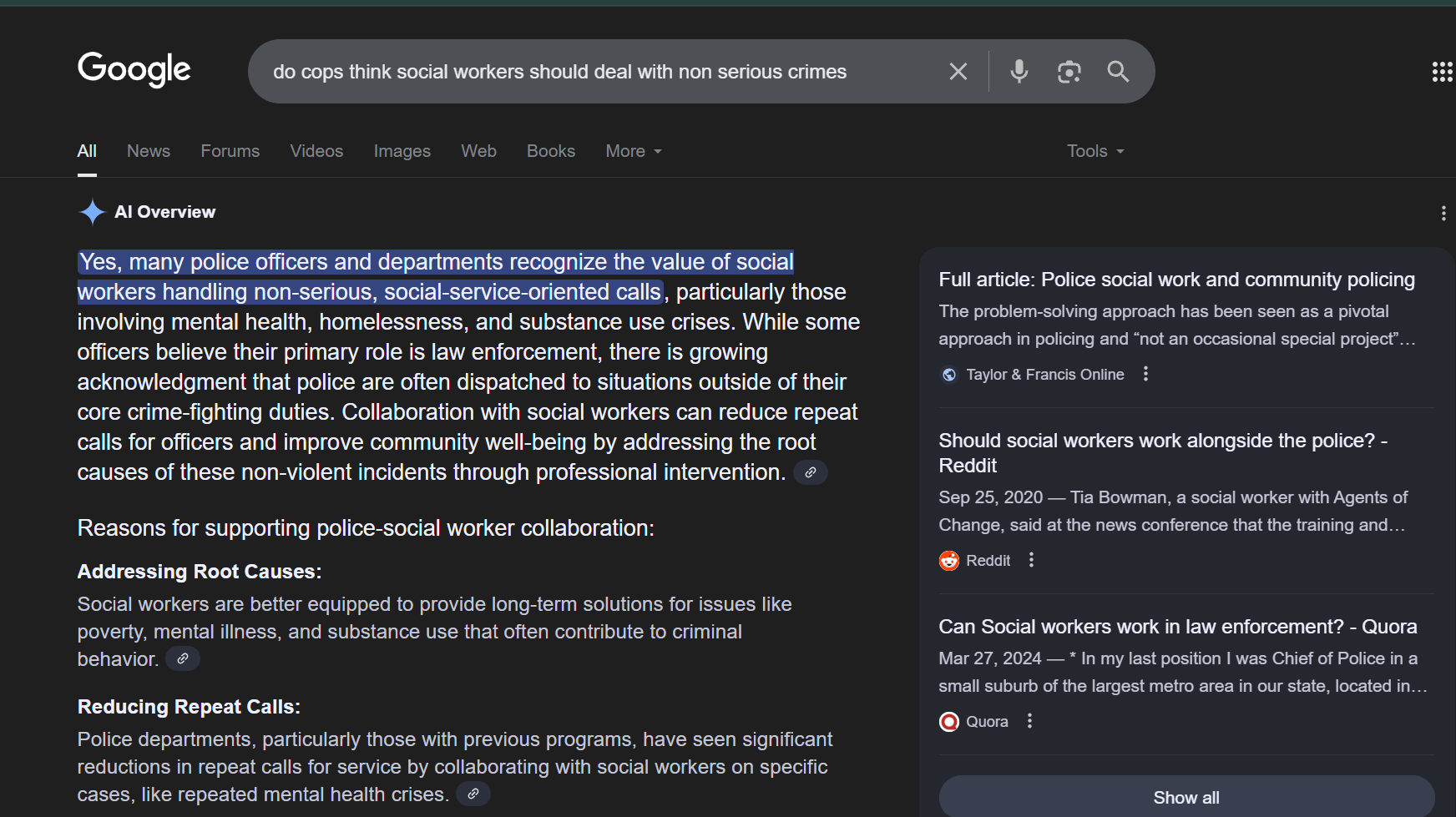Switch to the Images tab
The width and height of the screenshot is (1456, 817).
point(402,151)
